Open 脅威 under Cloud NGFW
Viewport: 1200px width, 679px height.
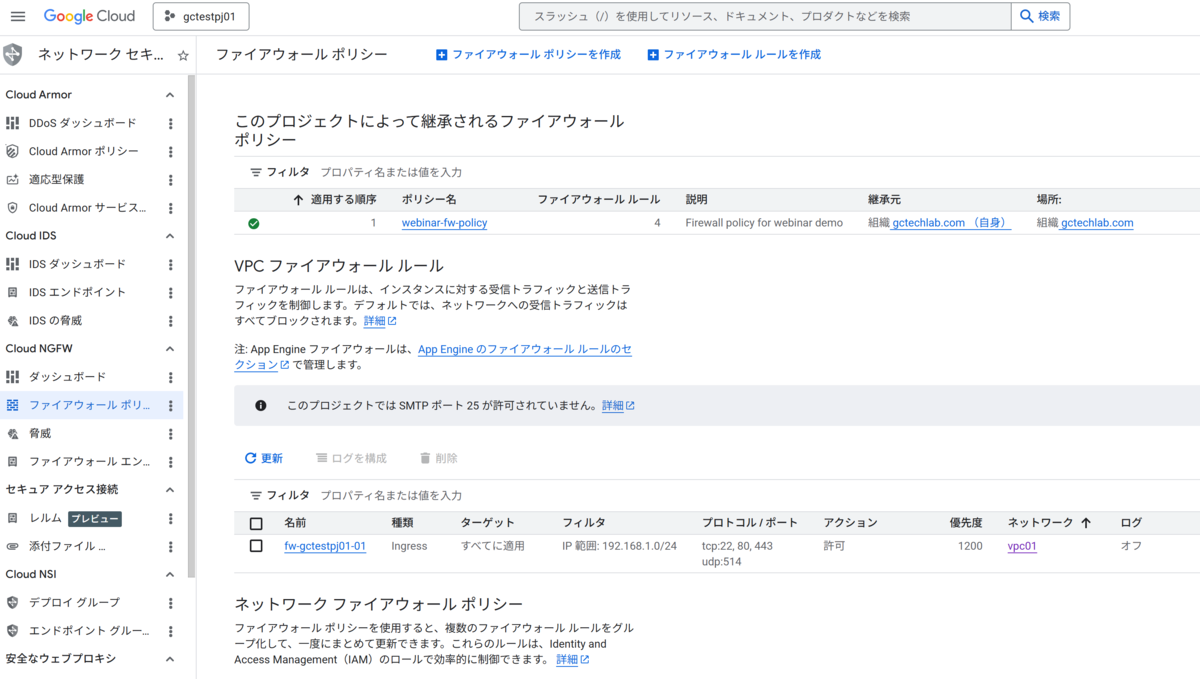(40, 434)
